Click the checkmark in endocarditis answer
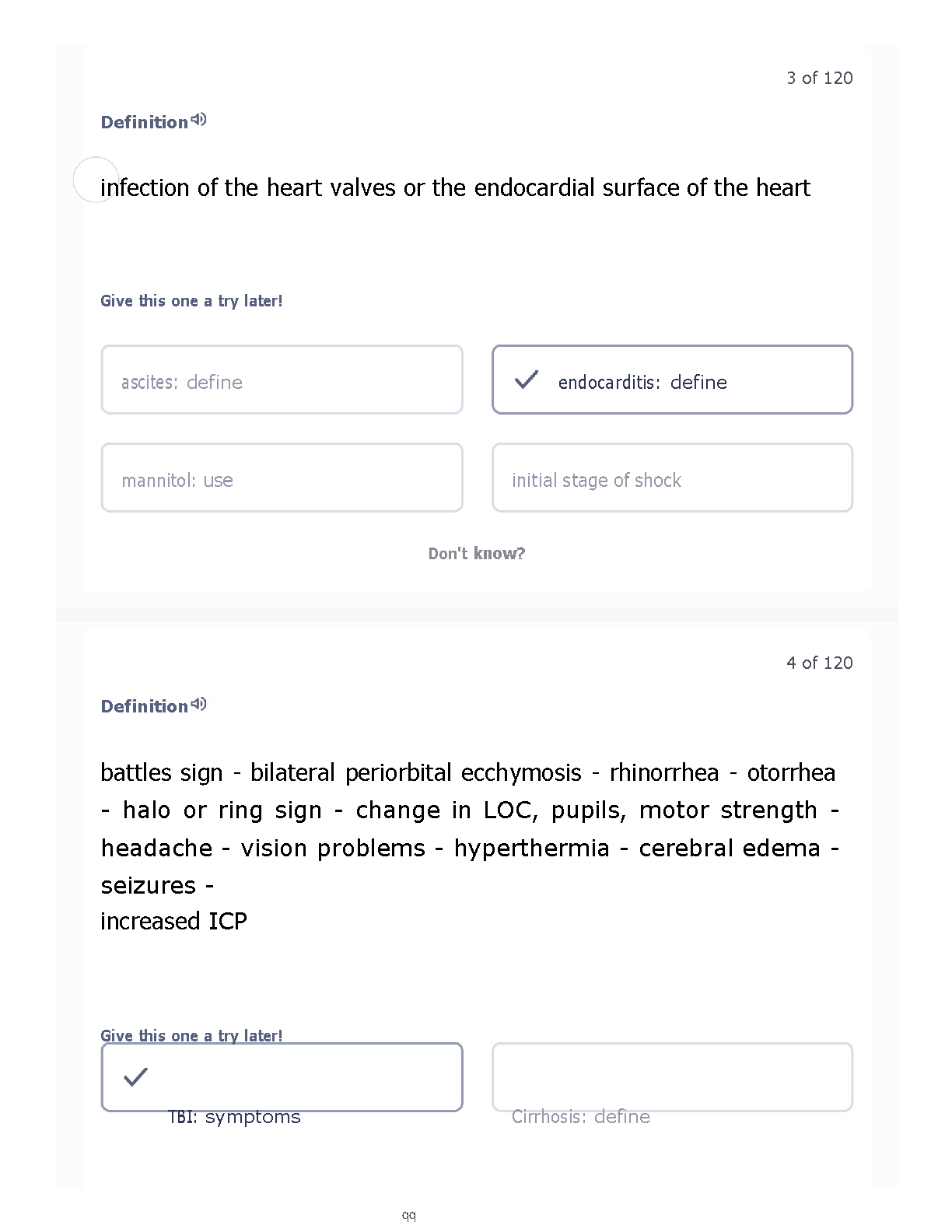Image resolution: width=952 pixels, height=1232 pixels. point(527,380)
